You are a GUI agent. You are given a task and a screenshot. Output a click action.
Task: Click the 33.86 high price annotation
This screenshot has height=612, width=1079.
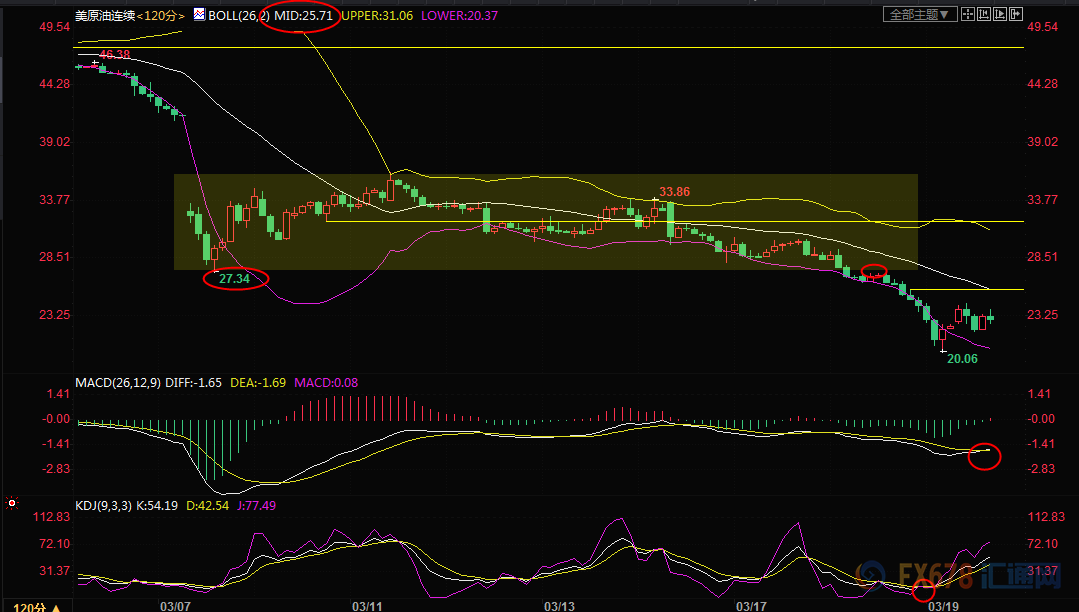[x=674, y=192]
